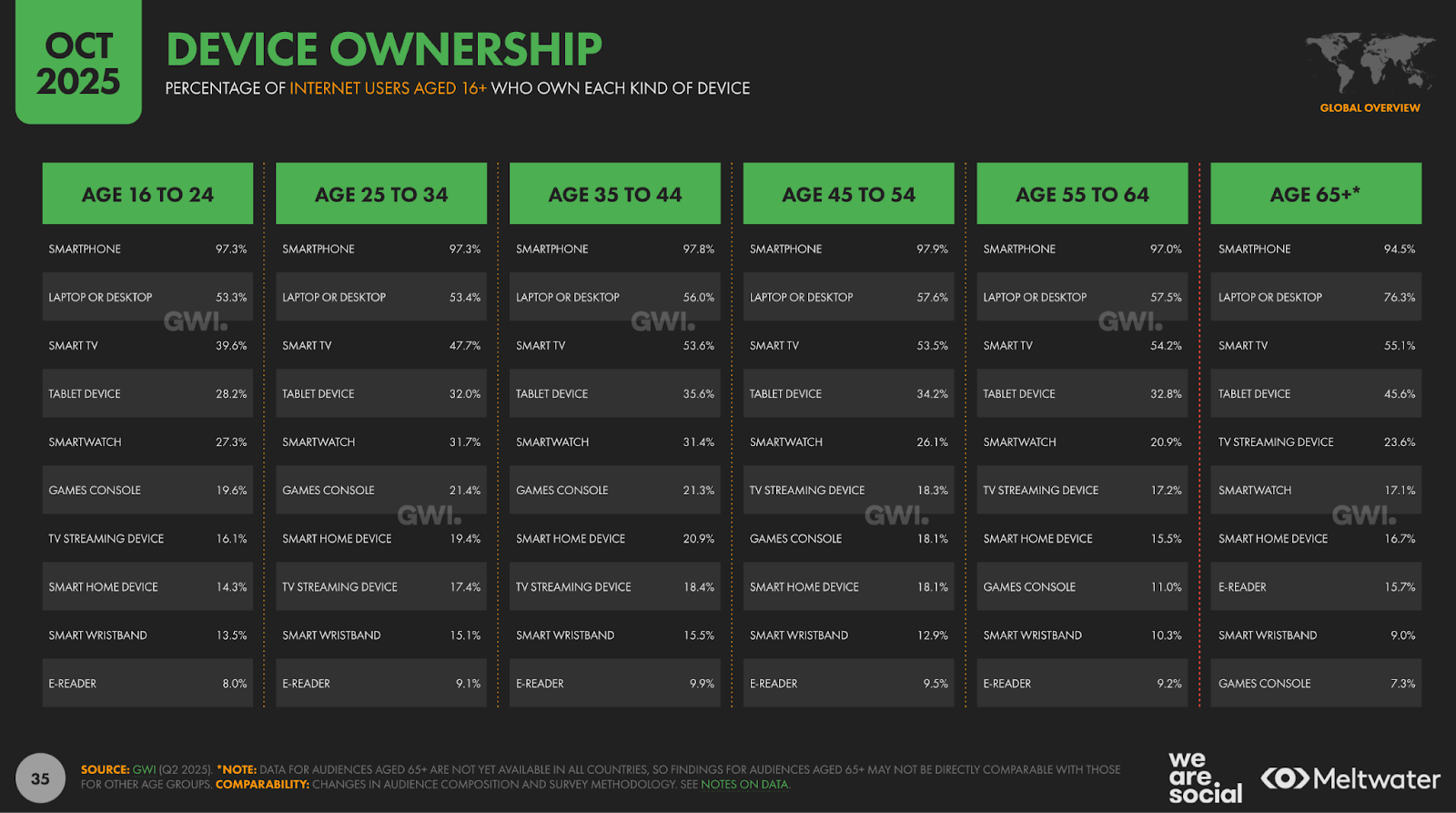Select the AGE 65+ column header
The height and width of the screenshot is (813, 1456).
click(1315, 194)
